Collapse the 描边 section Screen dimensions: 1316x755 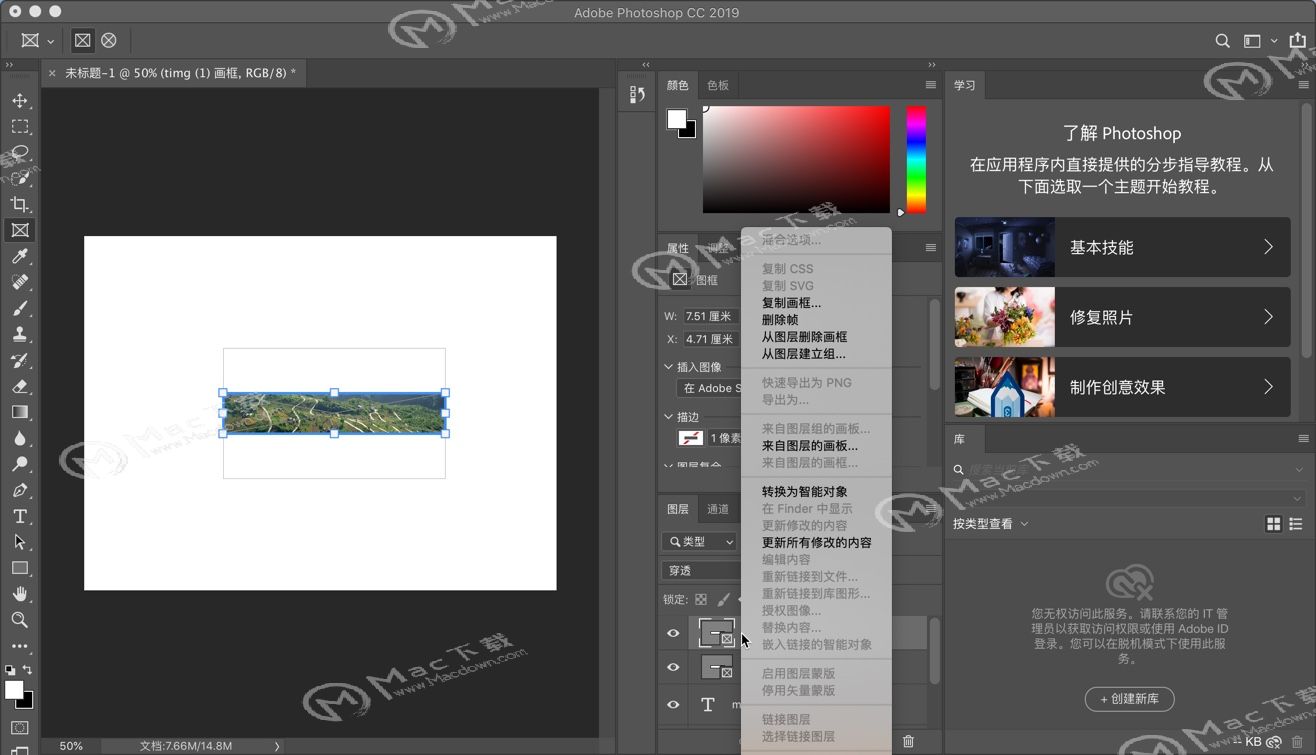(669, 416)
